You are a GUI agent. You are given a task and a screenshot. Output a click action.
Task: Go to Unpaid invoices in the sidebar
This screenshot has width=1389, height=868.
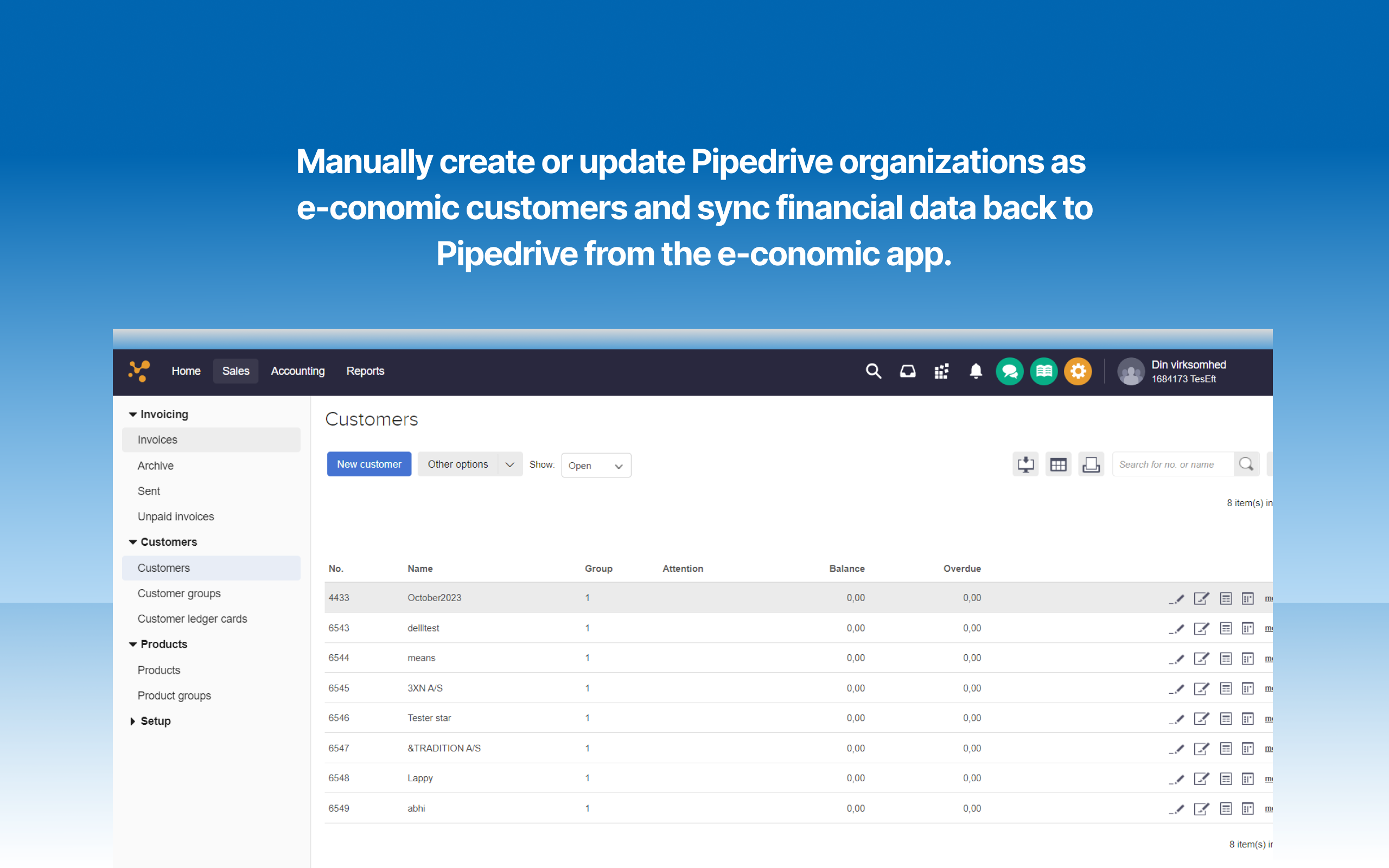click(175, 516)
